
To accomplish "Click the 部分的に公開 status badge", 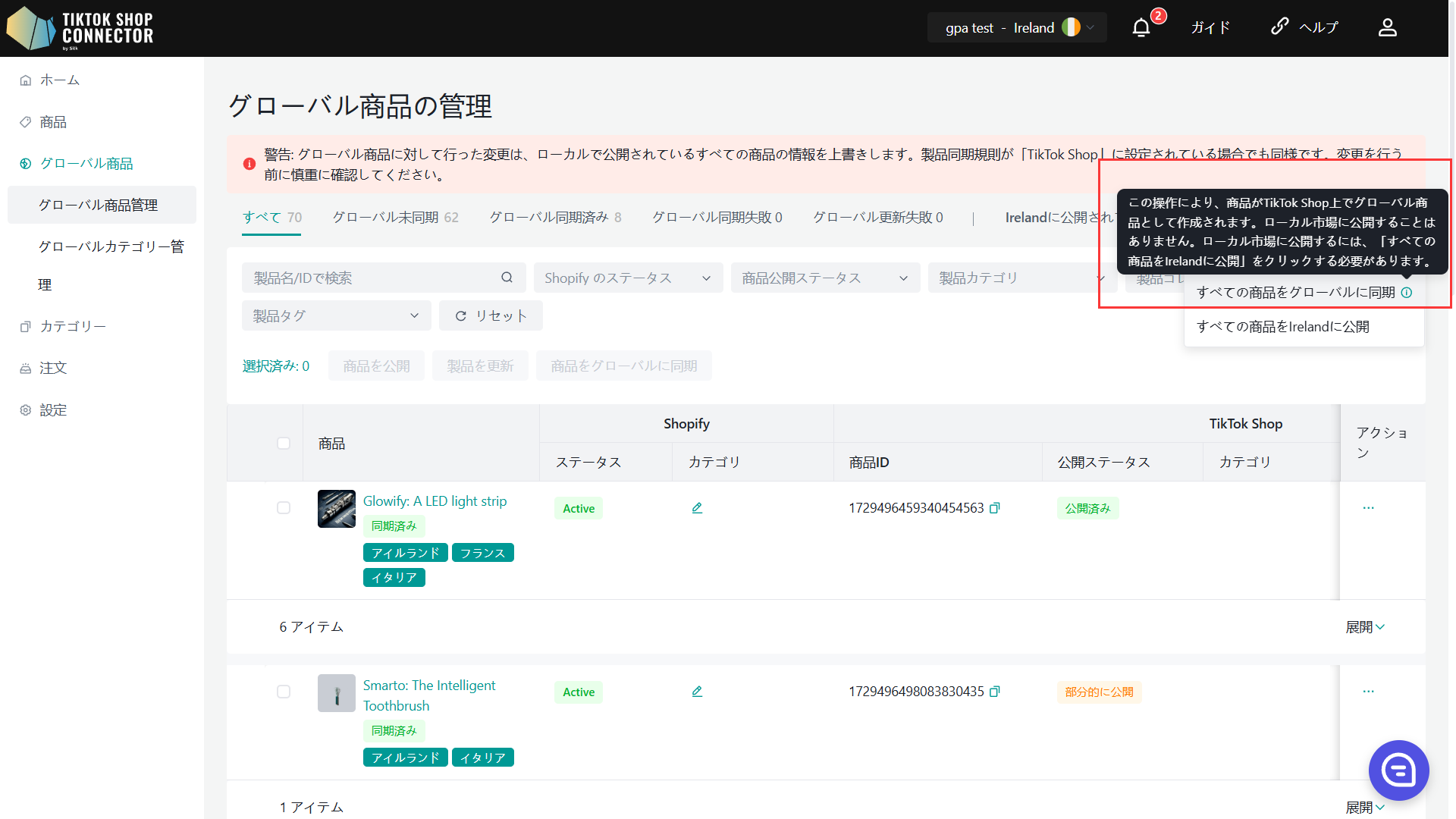I will pos(1099,692).
